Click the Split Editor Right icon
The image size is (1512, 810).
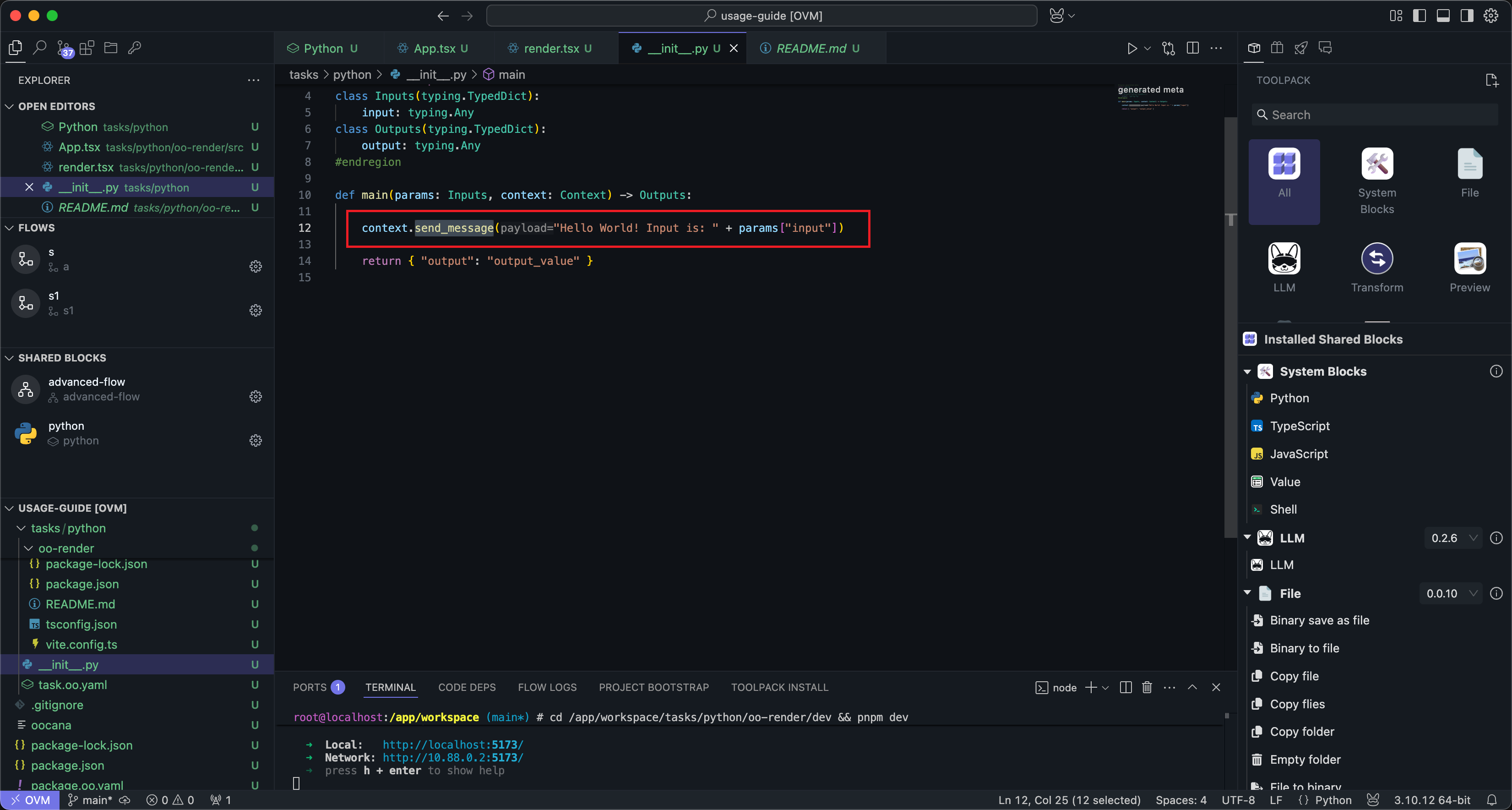click(x=1193, y=48)
